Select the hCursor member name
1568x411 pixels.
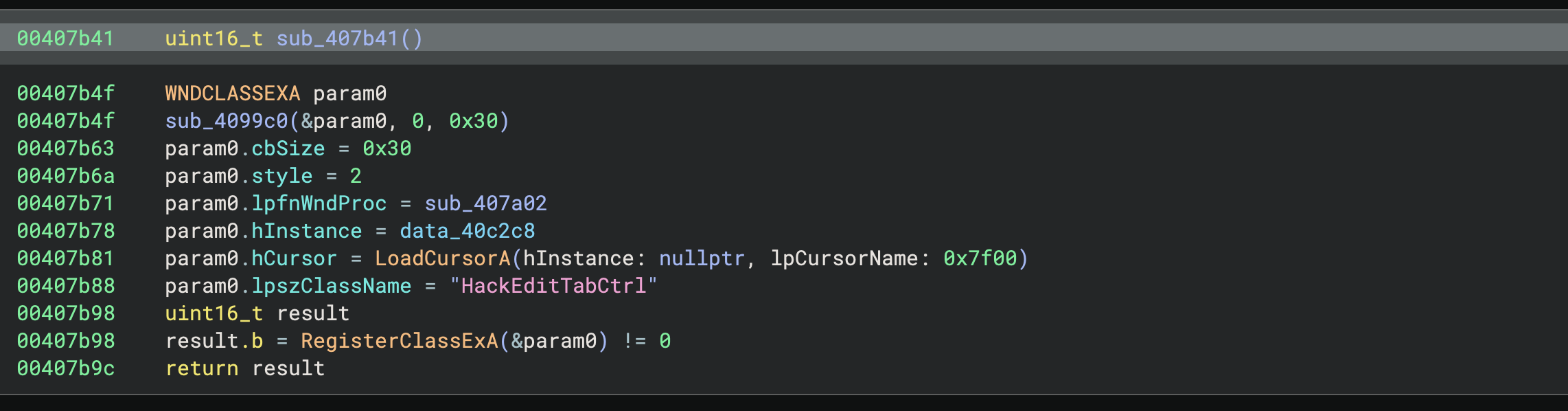coord(295,258)
